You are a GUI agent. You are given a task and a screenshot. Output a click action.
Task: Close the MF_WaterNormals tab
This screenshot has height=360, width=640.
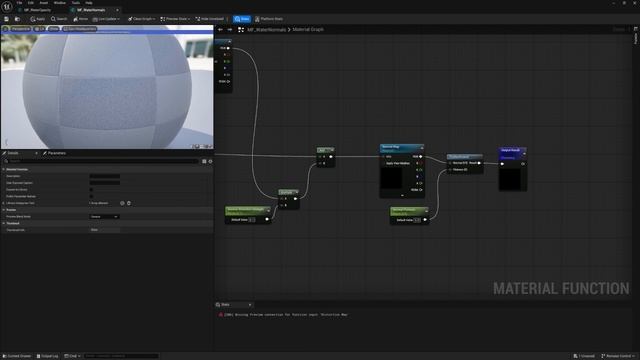(x=117, y=10)
